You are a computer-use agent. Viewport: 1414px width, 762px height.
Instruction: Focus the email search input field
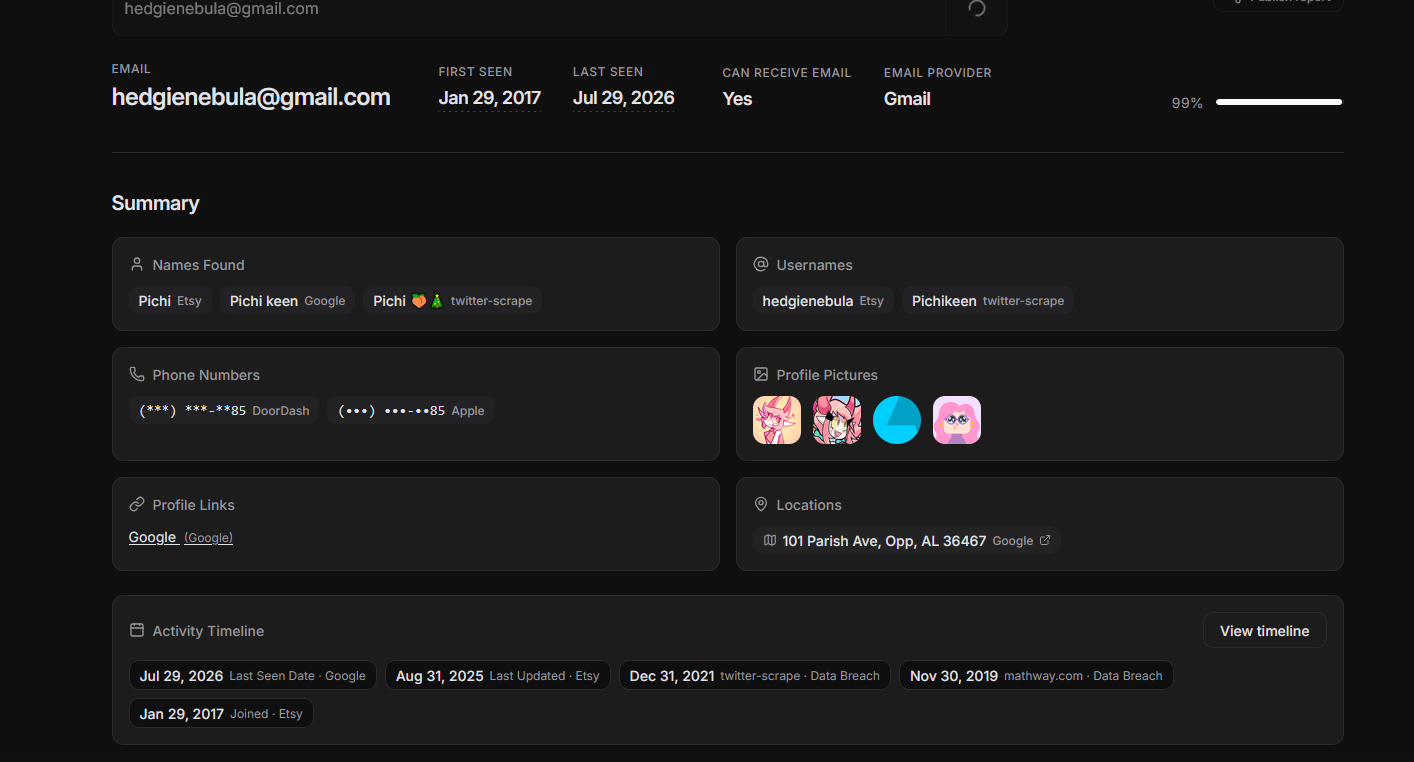pyautogui.click(x=529, y=10)
